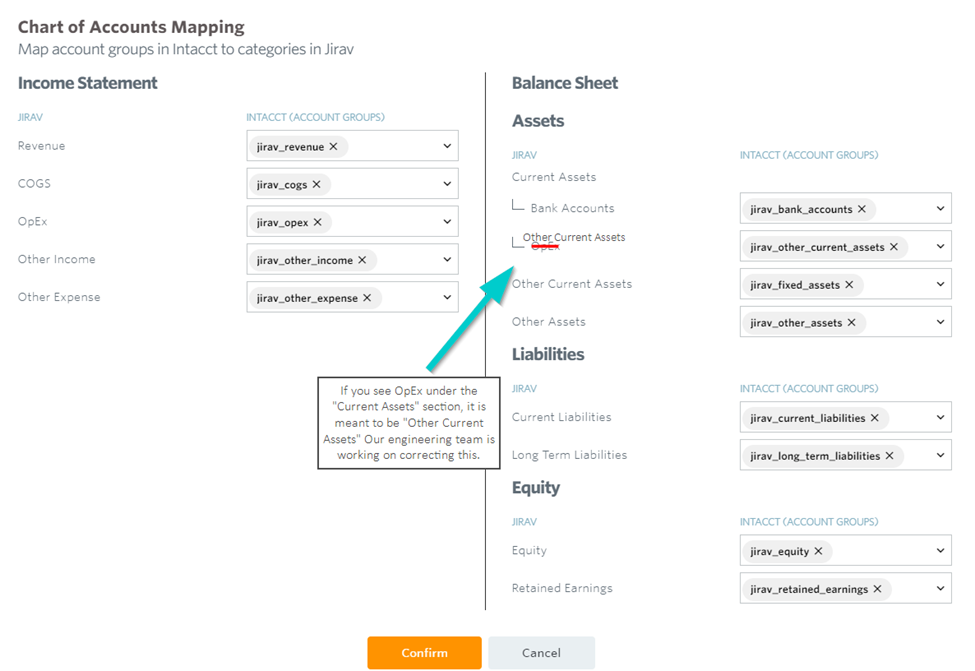
Task: Expand the Retained Earnings dropdown
Action: click(940, 588)
